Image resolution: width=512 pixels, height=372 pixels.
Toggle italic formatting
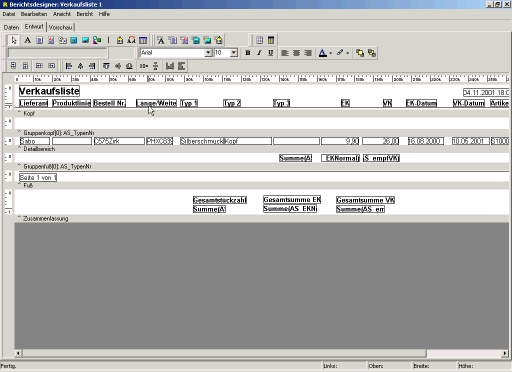click(259, 53)
